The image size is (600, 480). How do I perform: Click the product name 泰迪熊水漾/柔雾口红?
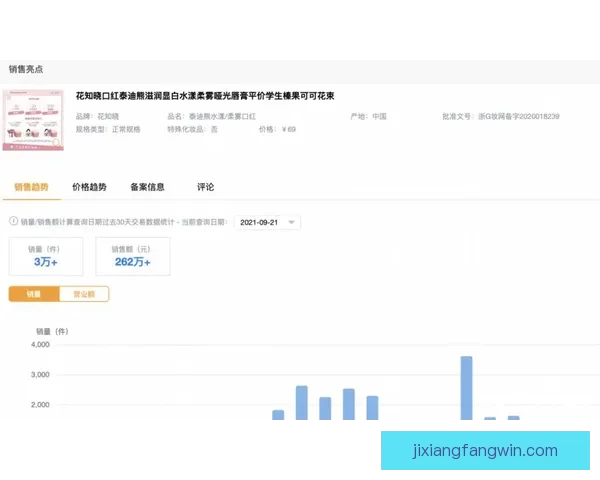point(222,116)
